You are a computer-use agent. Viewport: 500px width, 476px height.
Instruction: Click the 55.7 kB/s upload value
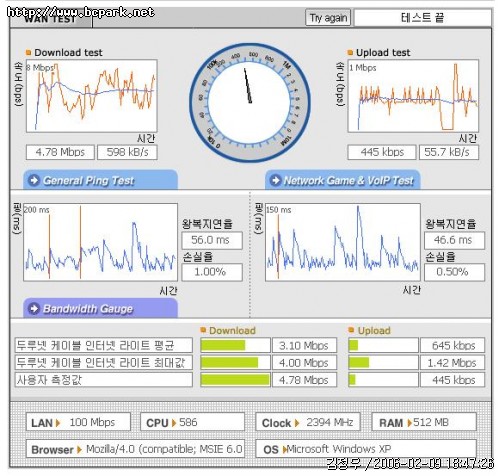tap(449, 152)
